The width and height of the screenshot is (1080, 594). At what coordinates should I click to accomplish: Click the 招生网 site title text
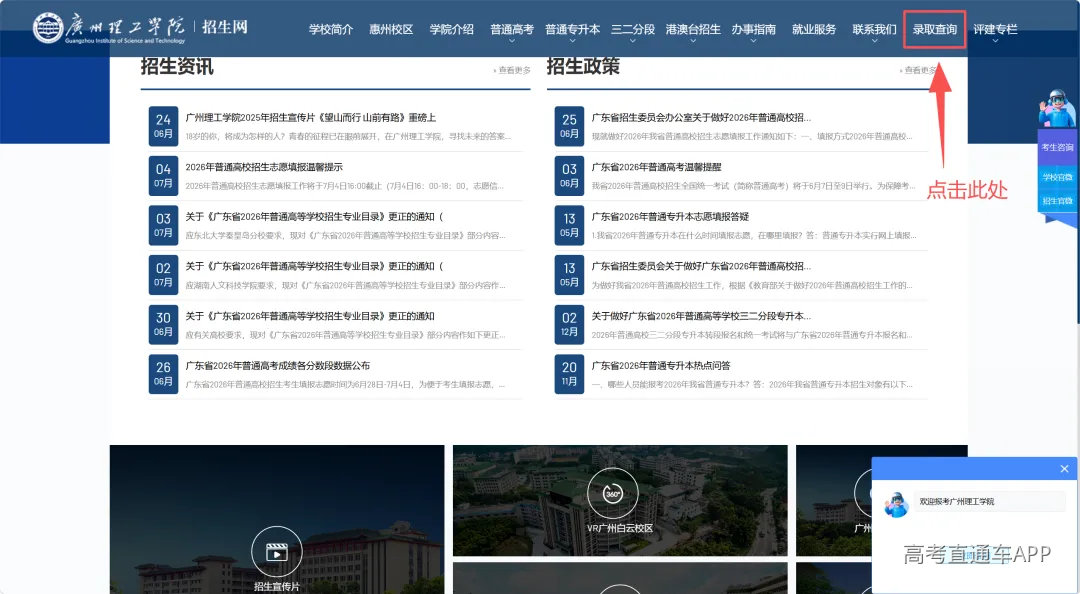225,27
